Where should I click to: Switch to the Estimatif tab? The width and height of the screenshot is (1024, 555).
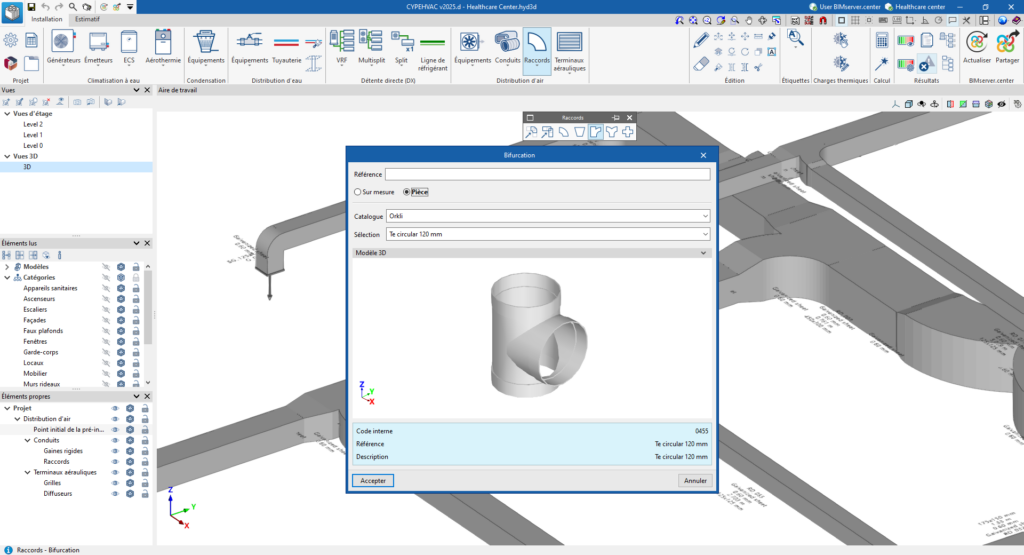pos(87,19)
